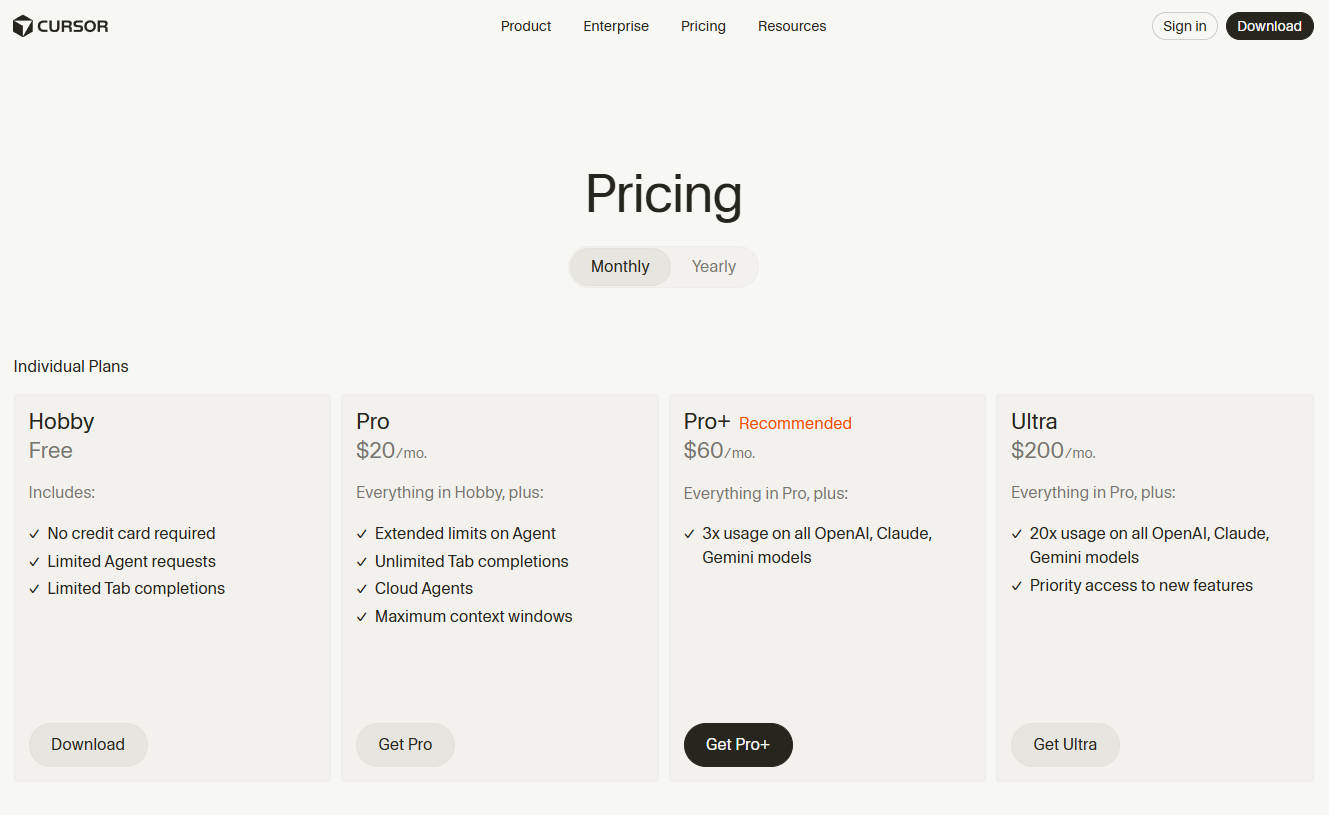Screen dimensions: 1329x815
Task: Click the checkmark beside Unlimited Tab completions
Action: [x=361, y=561]
